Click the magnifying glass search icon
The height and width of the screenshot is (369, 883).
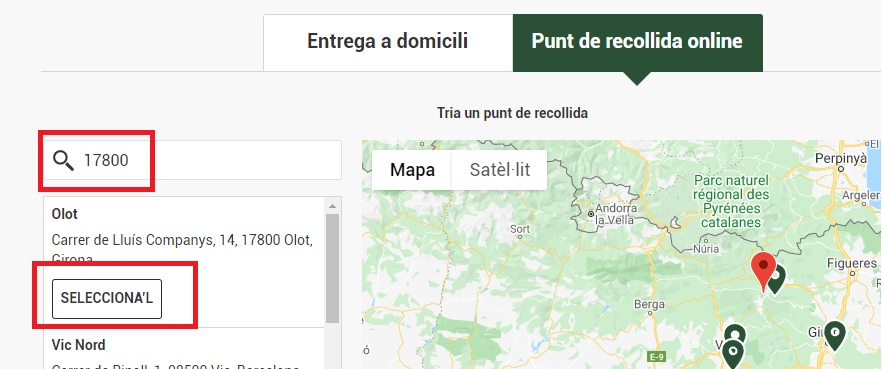pyautogui.click(x=63, y=161)
